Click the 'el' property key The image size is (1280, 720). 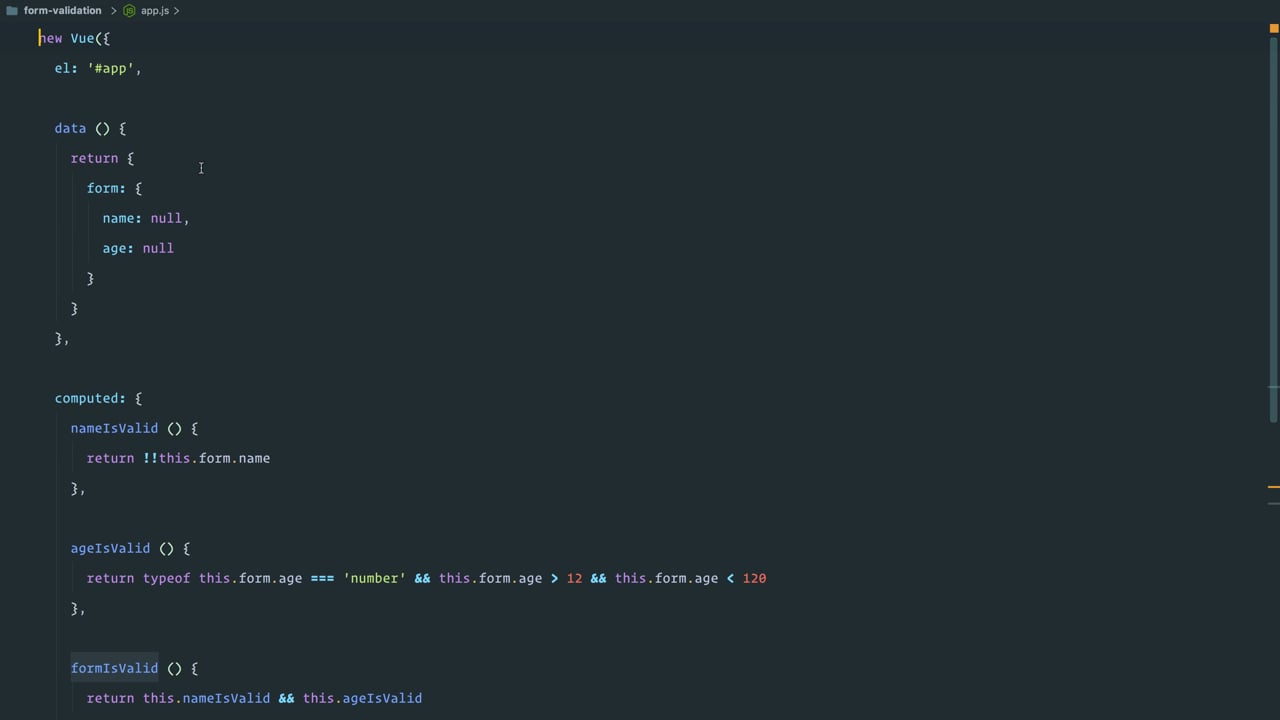[x=62, y=68]
